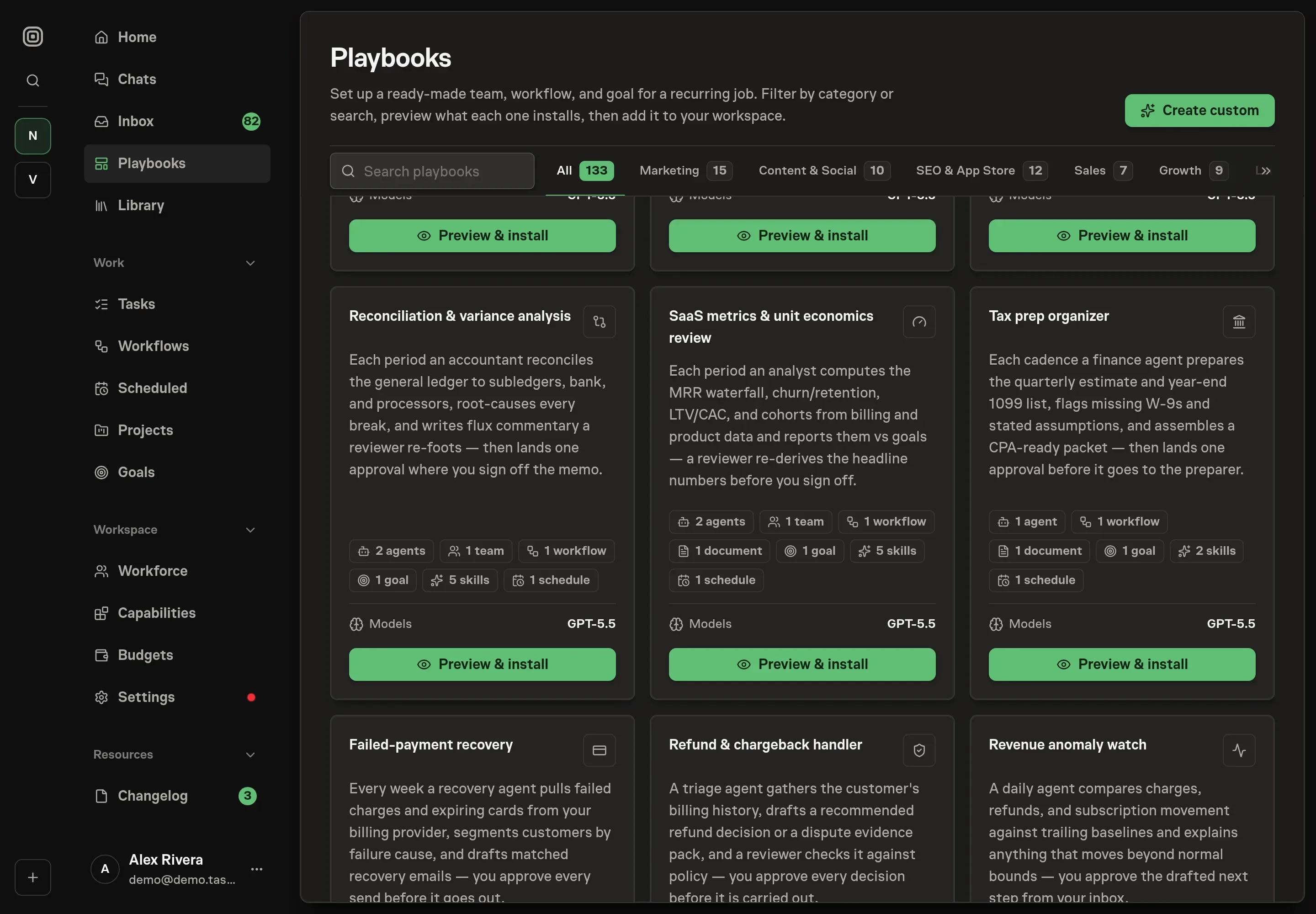Click the Inbox 82 badge

[251, 122]
